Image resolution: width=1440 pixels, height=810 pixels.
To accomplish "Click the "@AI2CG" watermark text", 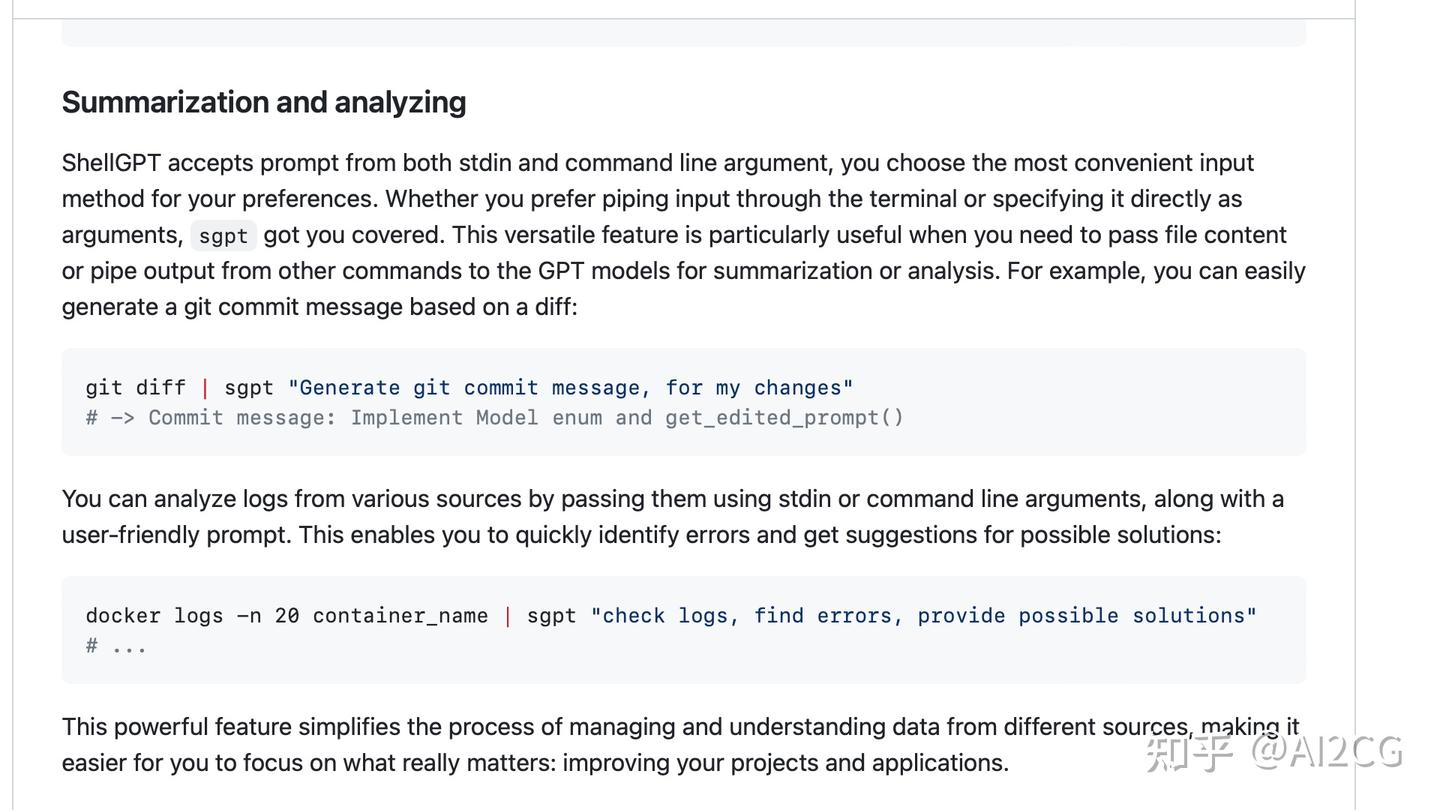I will click(1328, 752).
